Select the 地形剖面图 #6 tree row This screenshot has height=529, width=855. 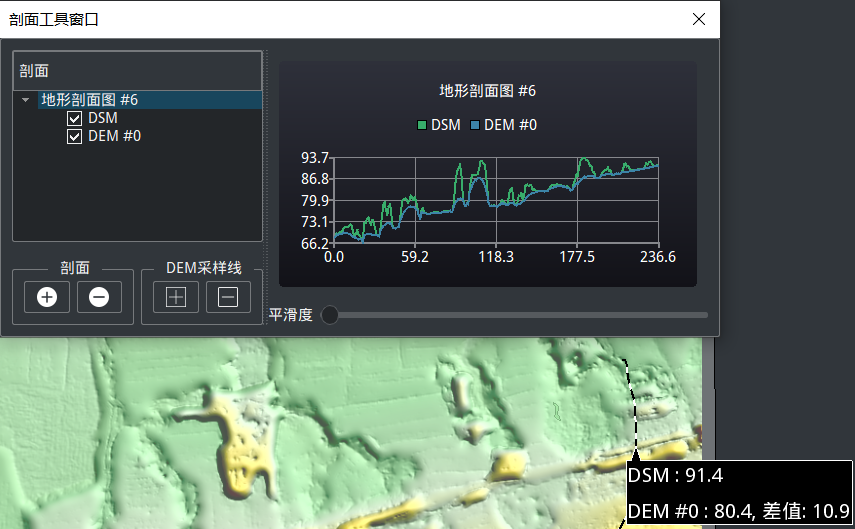(x=150, y=100)
